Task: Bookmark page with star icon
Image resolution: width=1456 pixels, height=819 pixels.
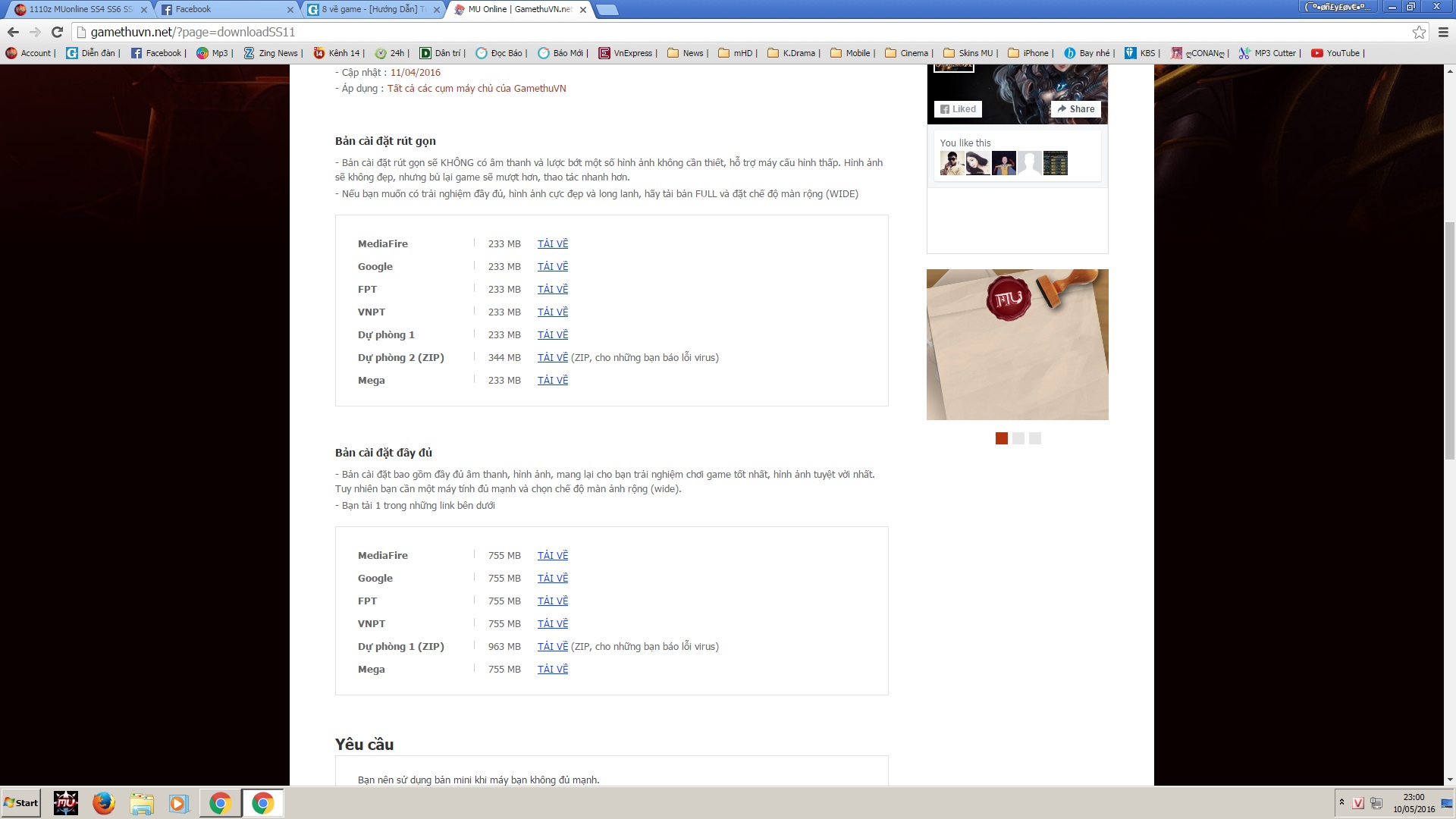Action: (1419, 32)
